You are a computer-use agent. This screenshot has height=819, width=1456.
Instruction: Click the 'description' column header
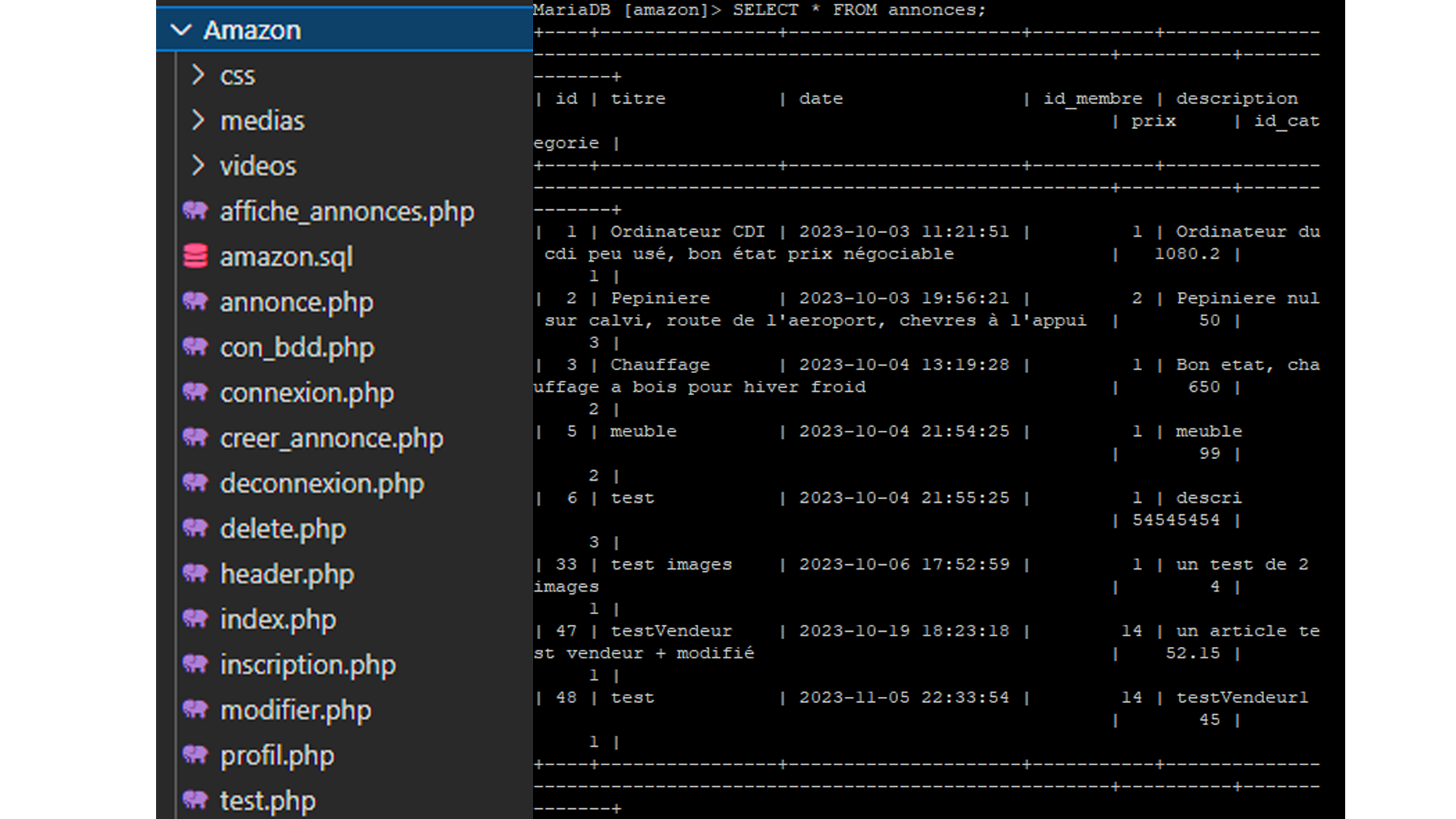(1237, 99)
